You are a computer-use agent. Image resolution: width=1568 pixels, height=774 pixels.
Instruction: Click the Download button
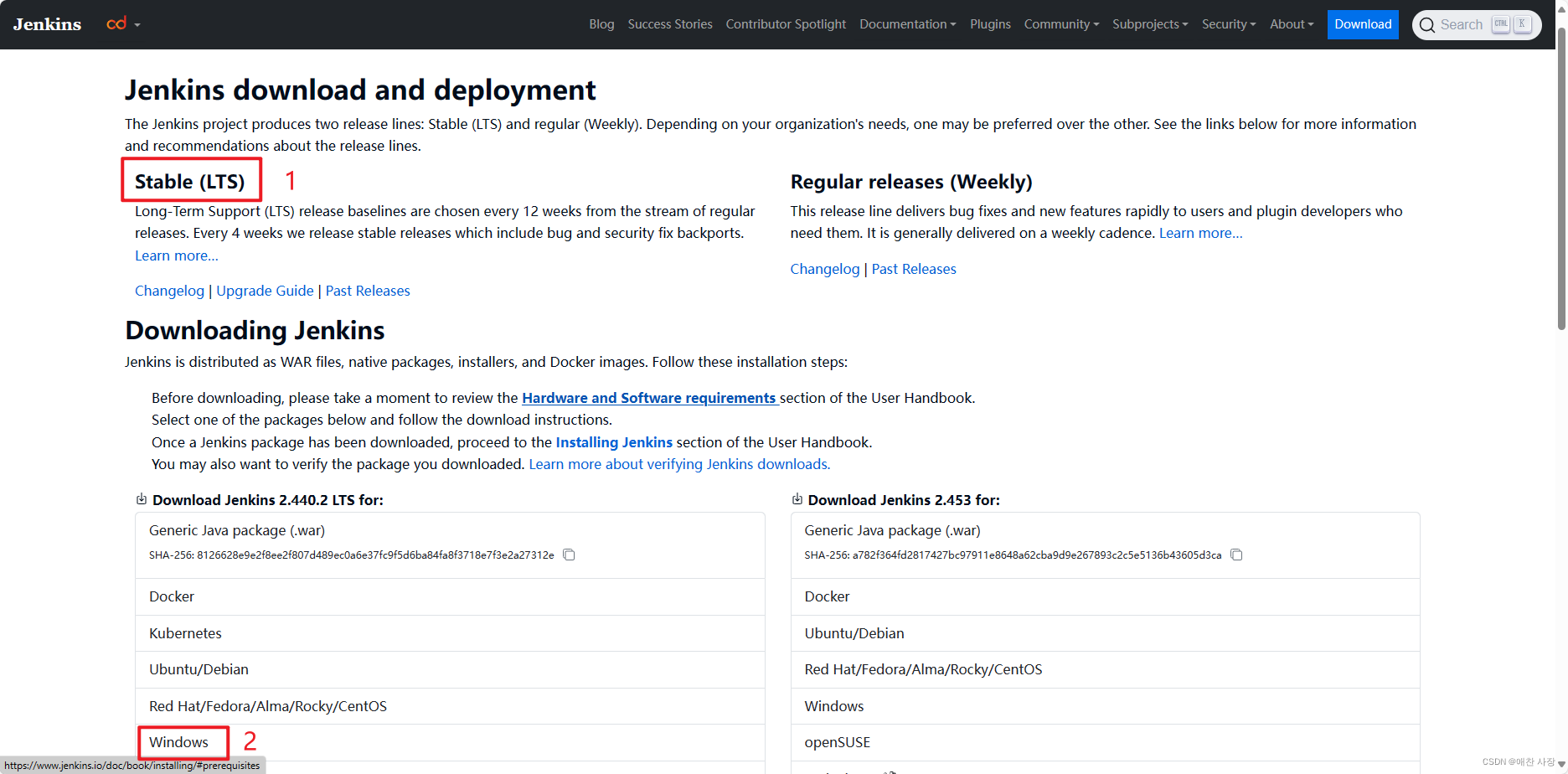pos(1362,24)
